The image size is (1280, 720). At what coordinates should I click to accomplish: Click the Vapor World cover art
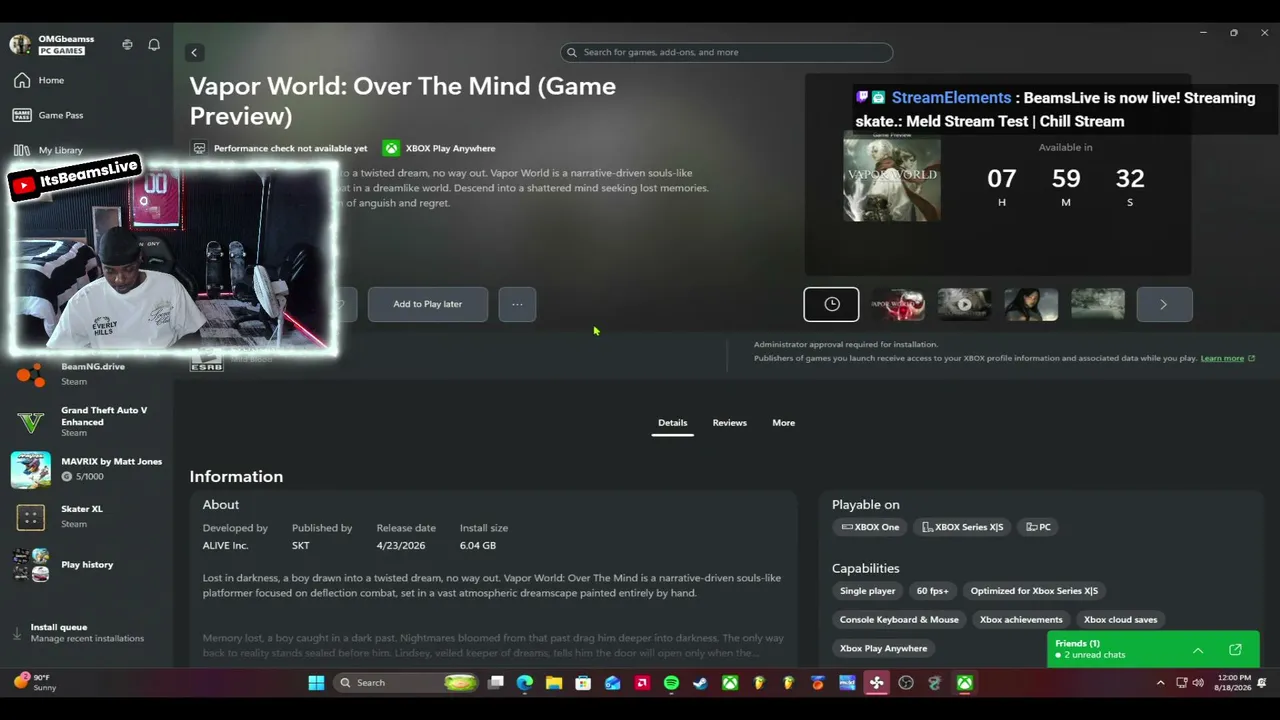click(x=892, y=177)
